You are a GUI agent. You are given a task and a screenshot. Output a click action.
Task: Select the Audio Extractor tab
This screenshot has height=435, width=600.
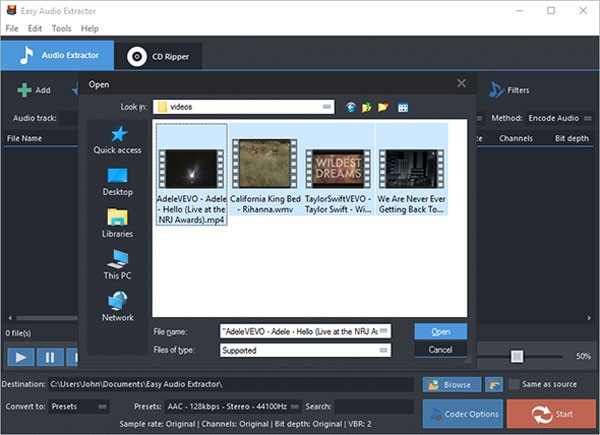57,55
